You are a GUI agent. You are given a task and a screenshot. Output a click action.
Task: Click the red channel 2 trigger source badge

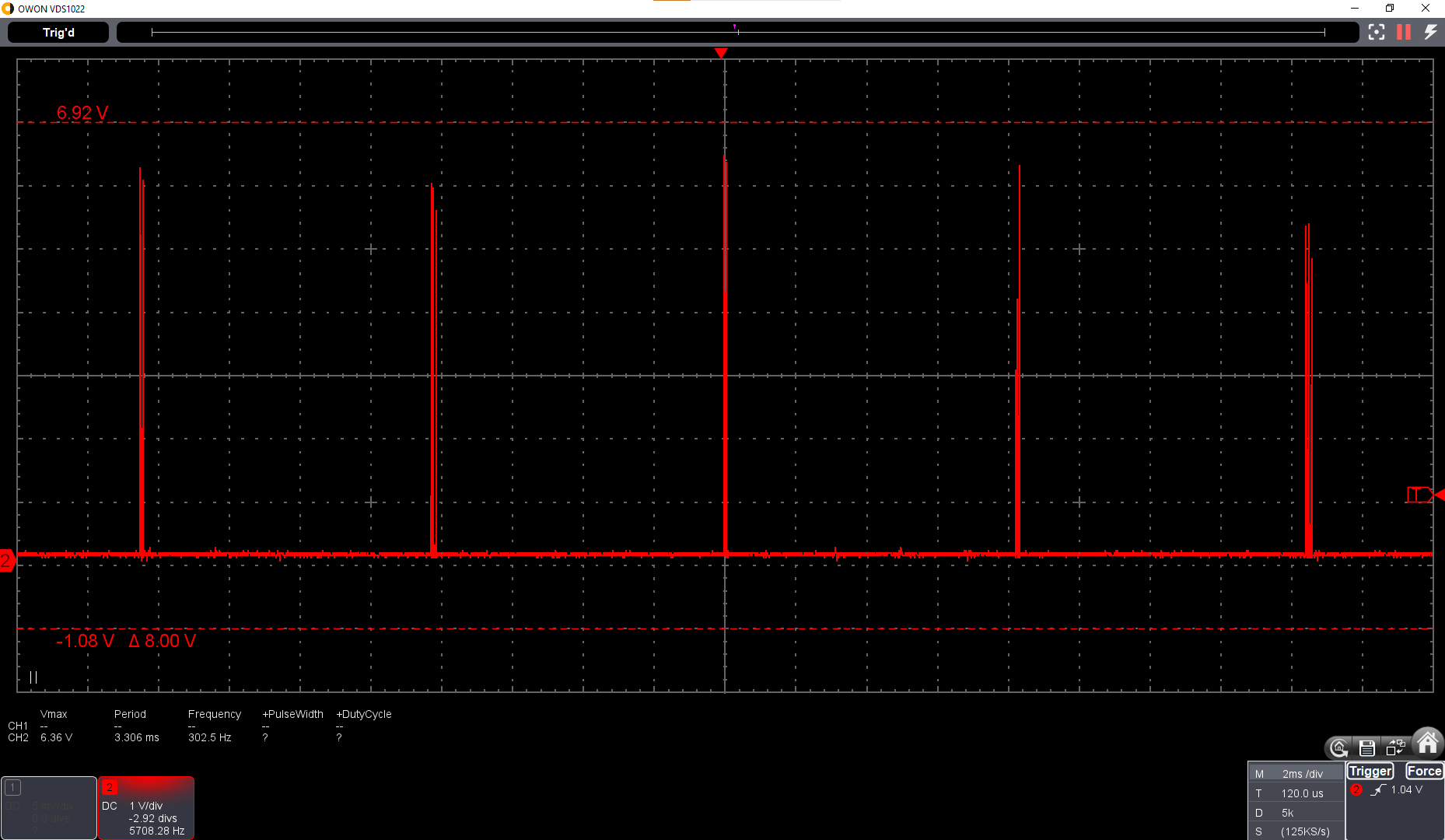(x=1356, y=789)
